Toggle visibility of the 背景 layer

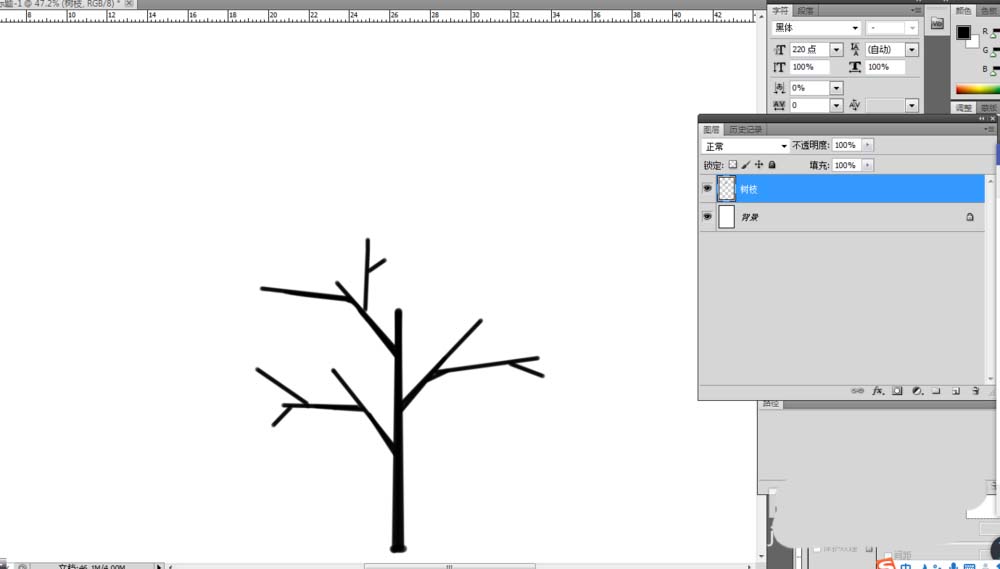pos(707,216)
